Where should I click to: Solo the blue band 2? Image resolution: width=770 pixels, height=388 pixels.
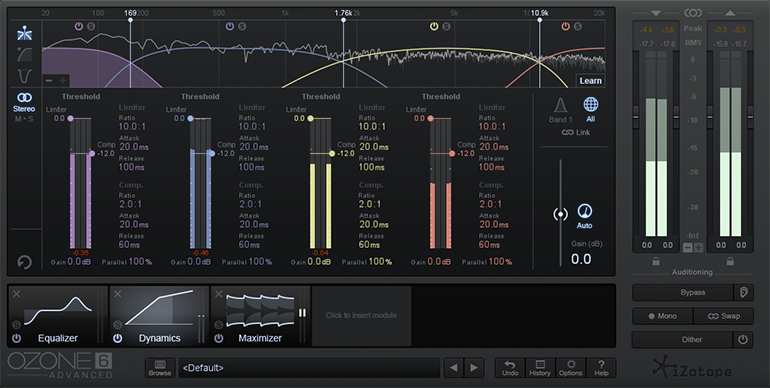tap(242, 27)
